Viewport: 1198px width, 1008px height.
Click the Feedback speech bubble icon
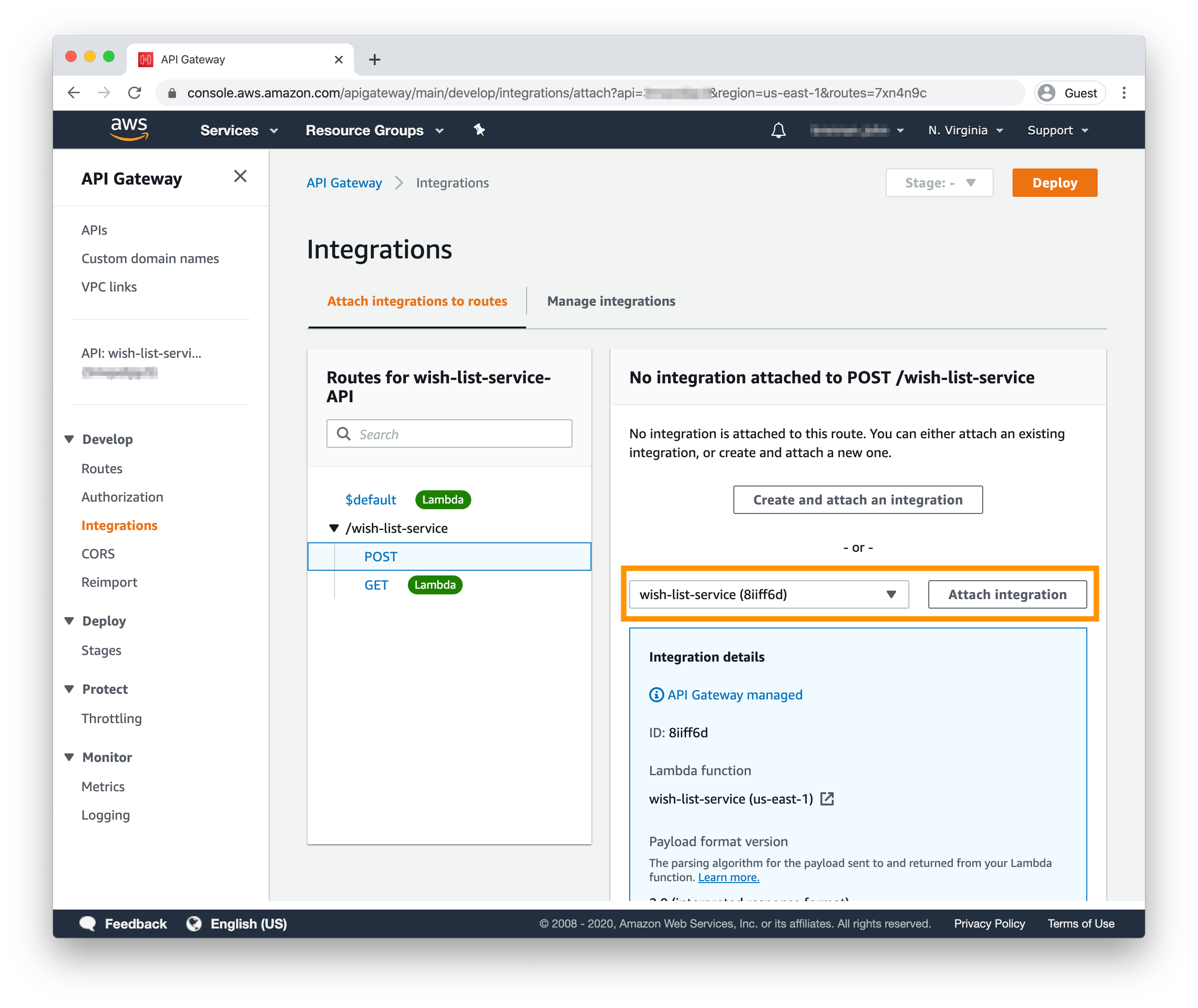point(88,923)
